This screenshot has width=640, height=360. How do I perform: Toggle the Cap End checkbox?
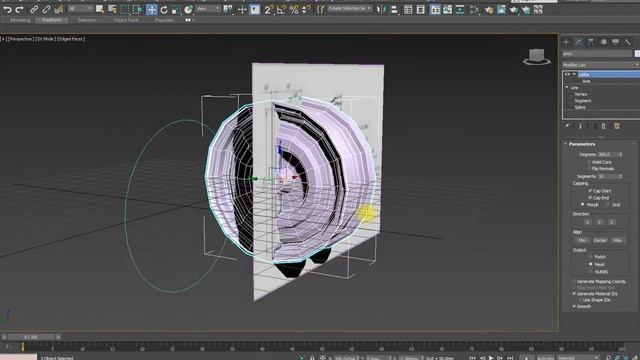590,198
